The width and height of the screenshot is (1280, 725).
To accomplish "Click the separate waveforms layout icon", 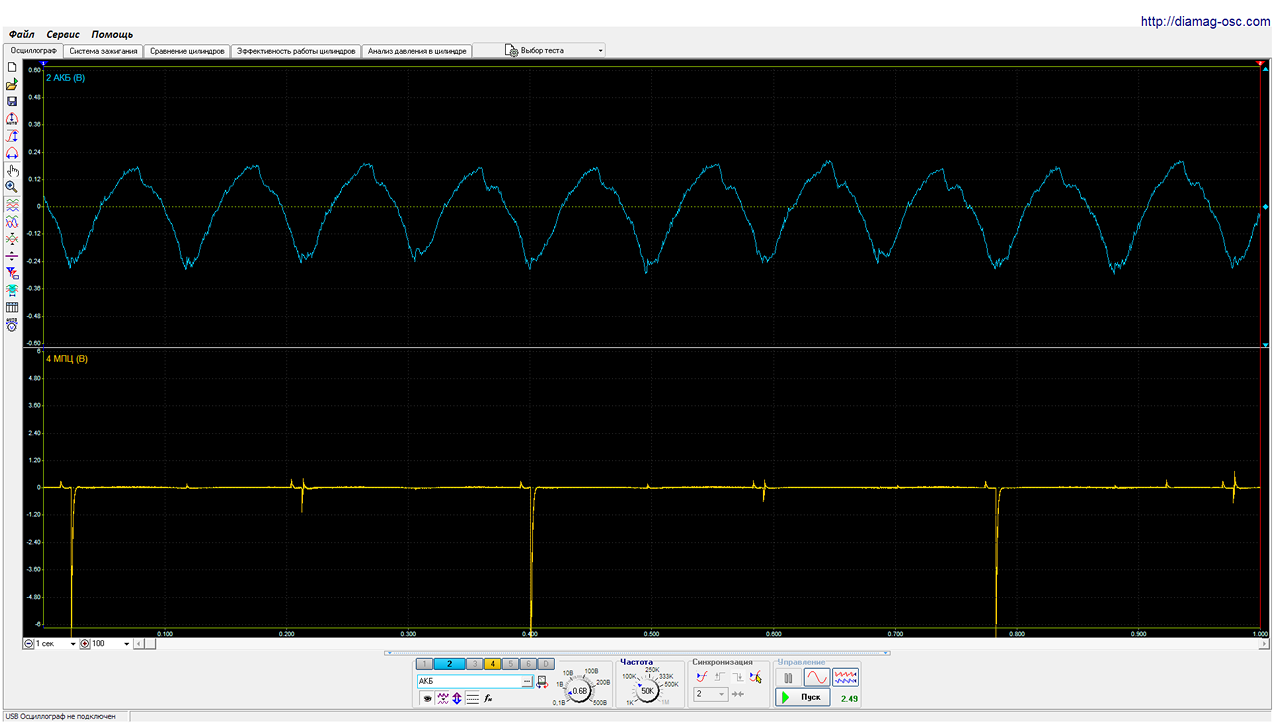I will [12, 204].
